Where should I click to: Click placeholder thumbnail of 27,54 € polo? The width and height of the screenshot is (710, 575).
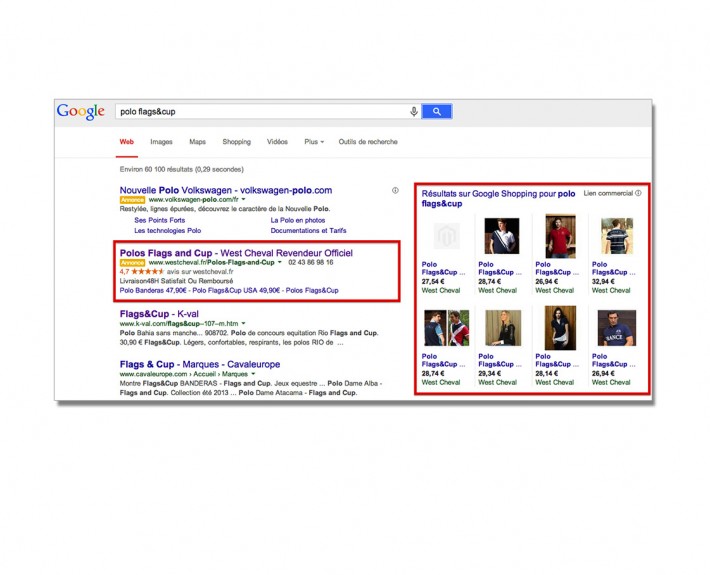446,235
